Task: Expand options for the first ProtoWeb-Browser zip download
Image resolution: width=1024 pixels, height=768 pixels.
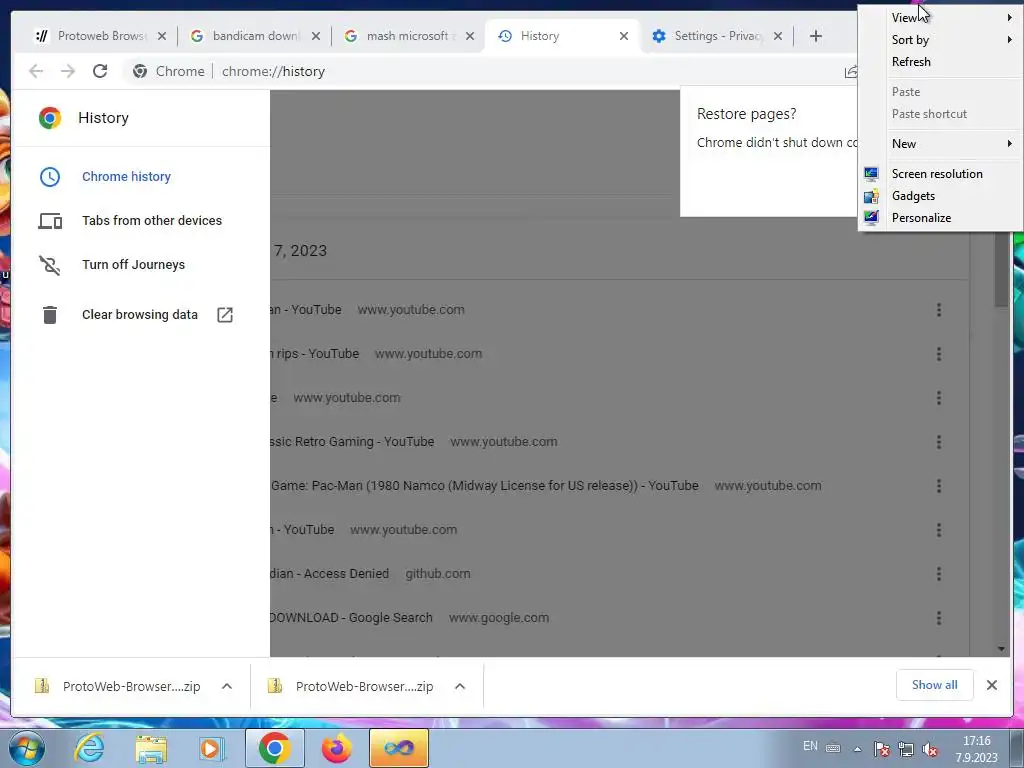Action: [x=227, y=686]
